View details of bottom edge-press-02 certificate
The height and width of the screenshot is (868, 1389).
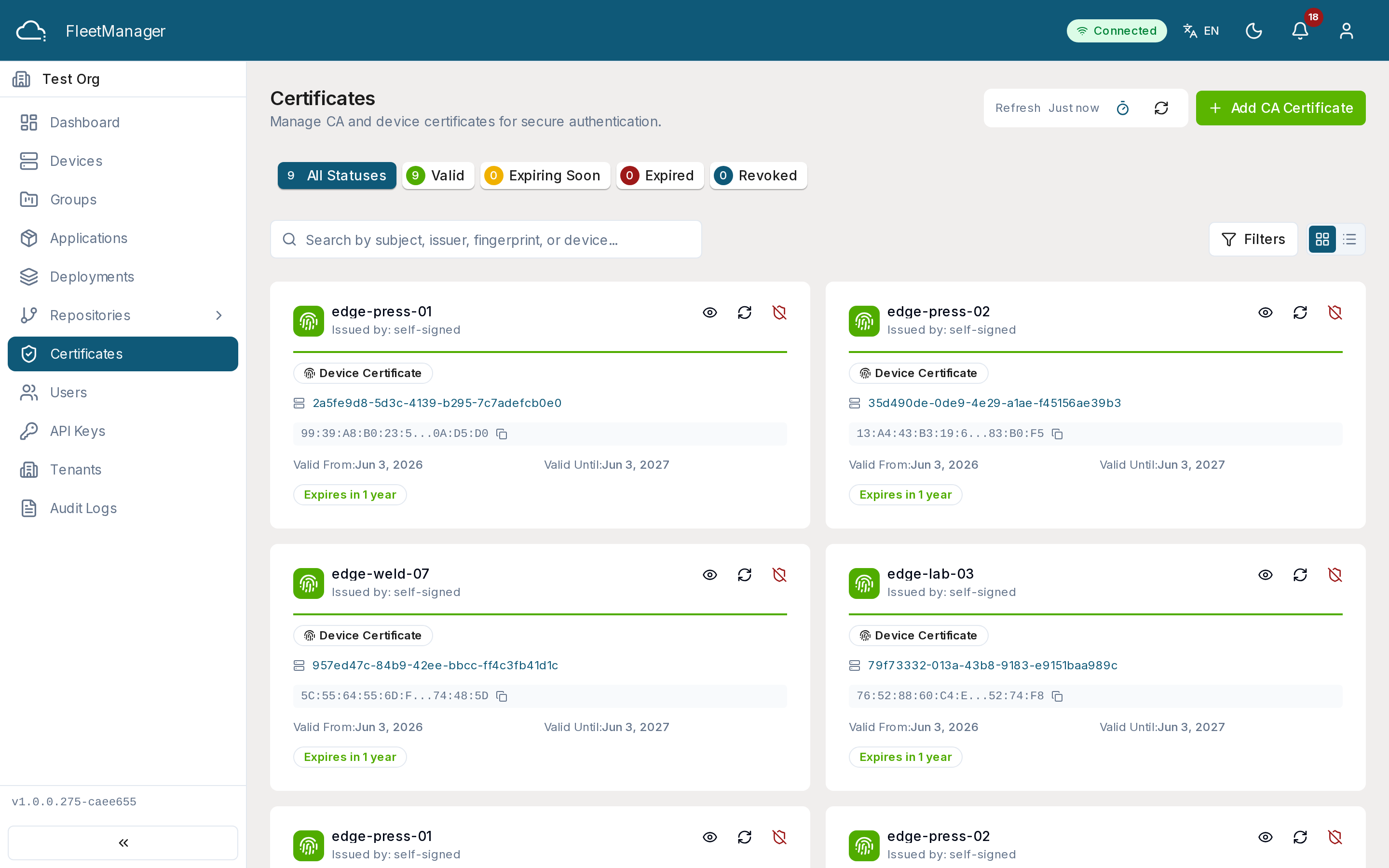(x=1266, y=837)
